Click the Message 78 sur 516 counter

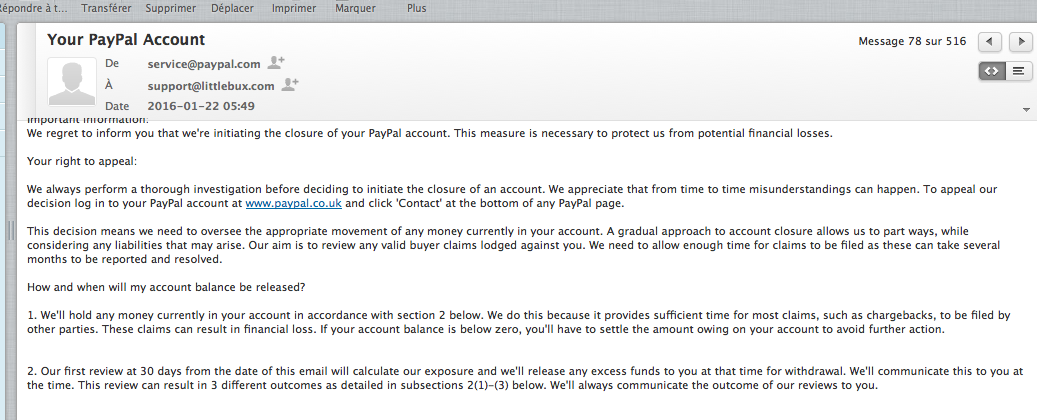(x=912, y=41)
